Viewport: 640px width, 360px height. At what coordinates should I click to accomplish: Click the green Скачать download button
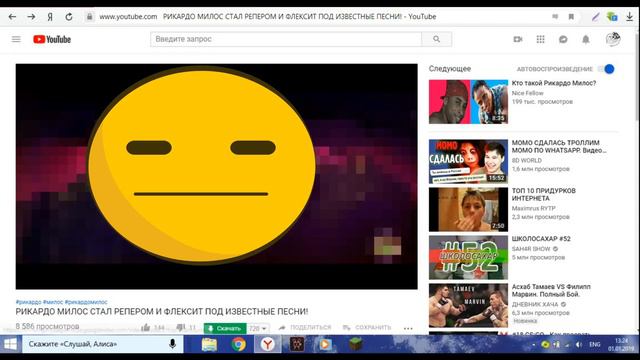coord(225,328)
